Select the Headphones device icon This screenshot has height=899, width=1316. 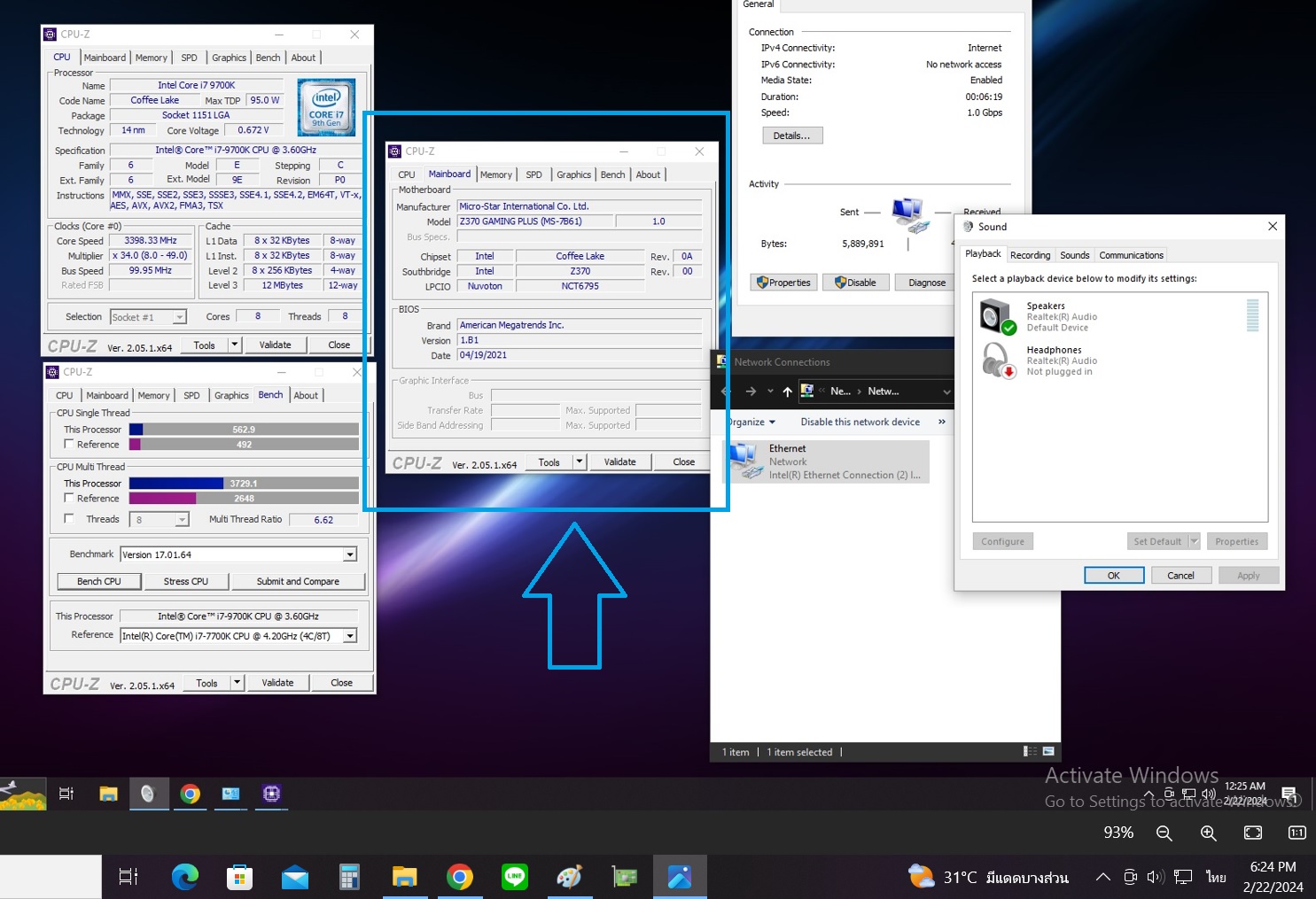coord(997,360)
